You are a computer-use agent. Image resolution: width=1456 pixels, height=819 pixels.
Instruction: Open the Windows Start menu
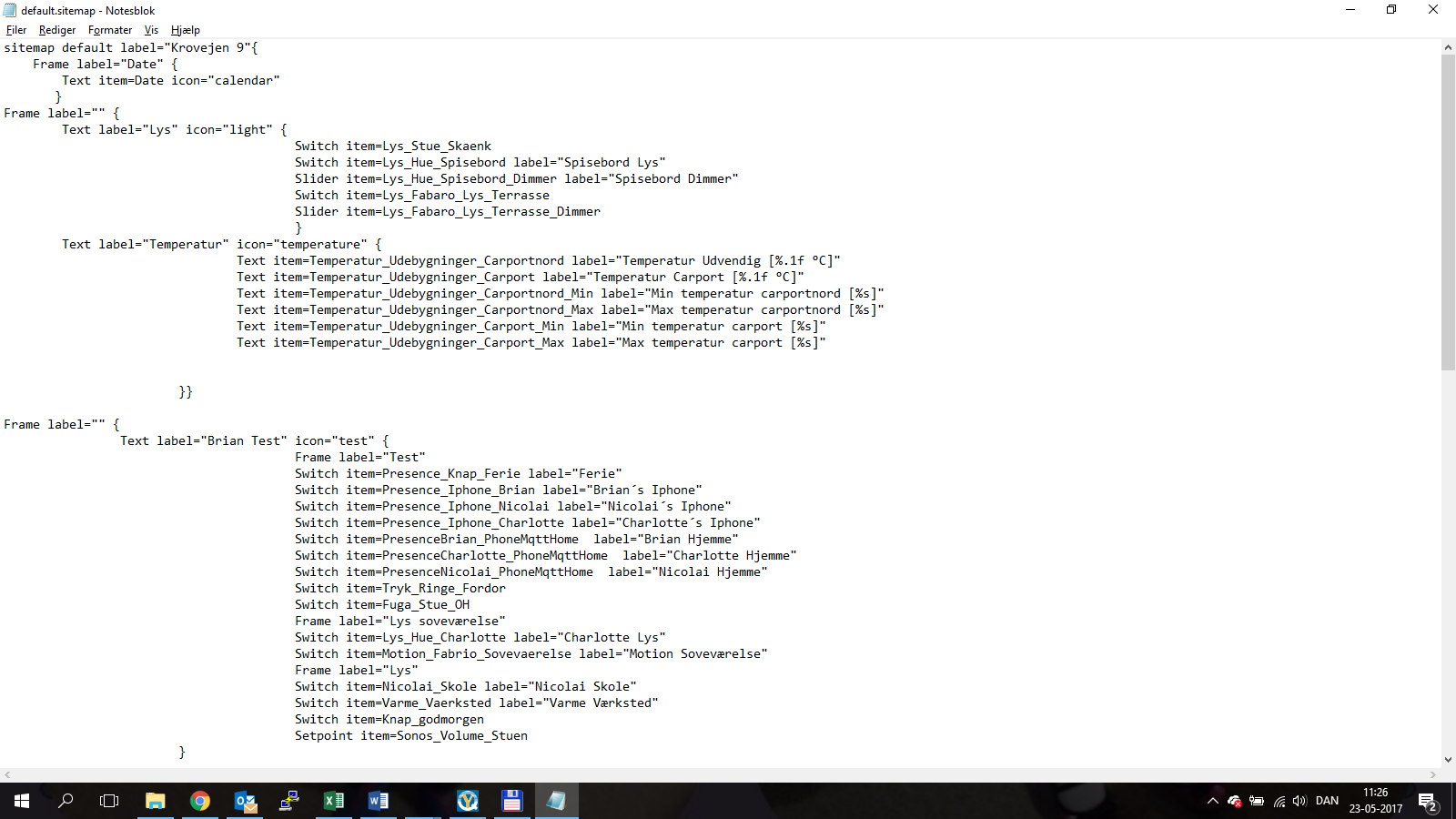22,801
